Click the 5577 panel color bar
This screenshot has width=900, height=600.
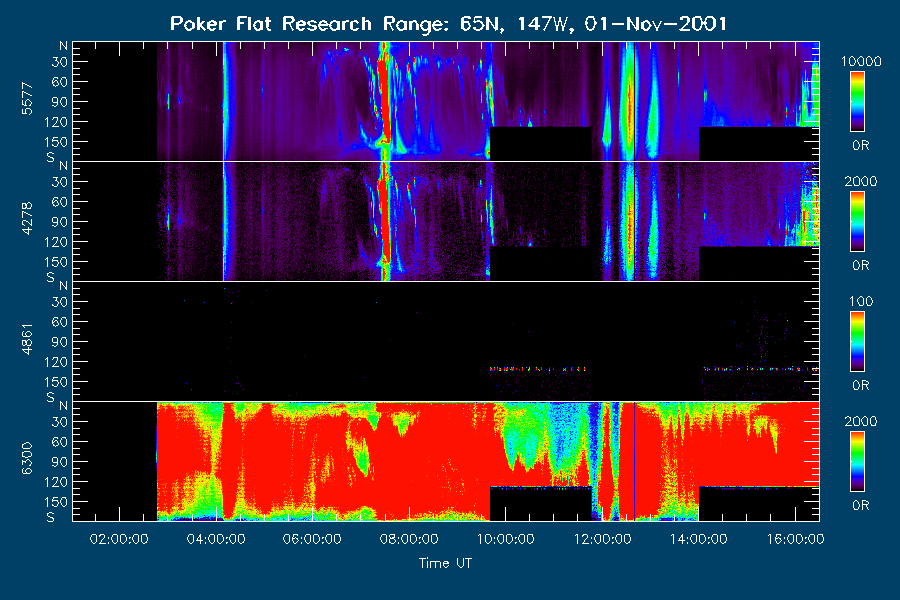point(858,102)
